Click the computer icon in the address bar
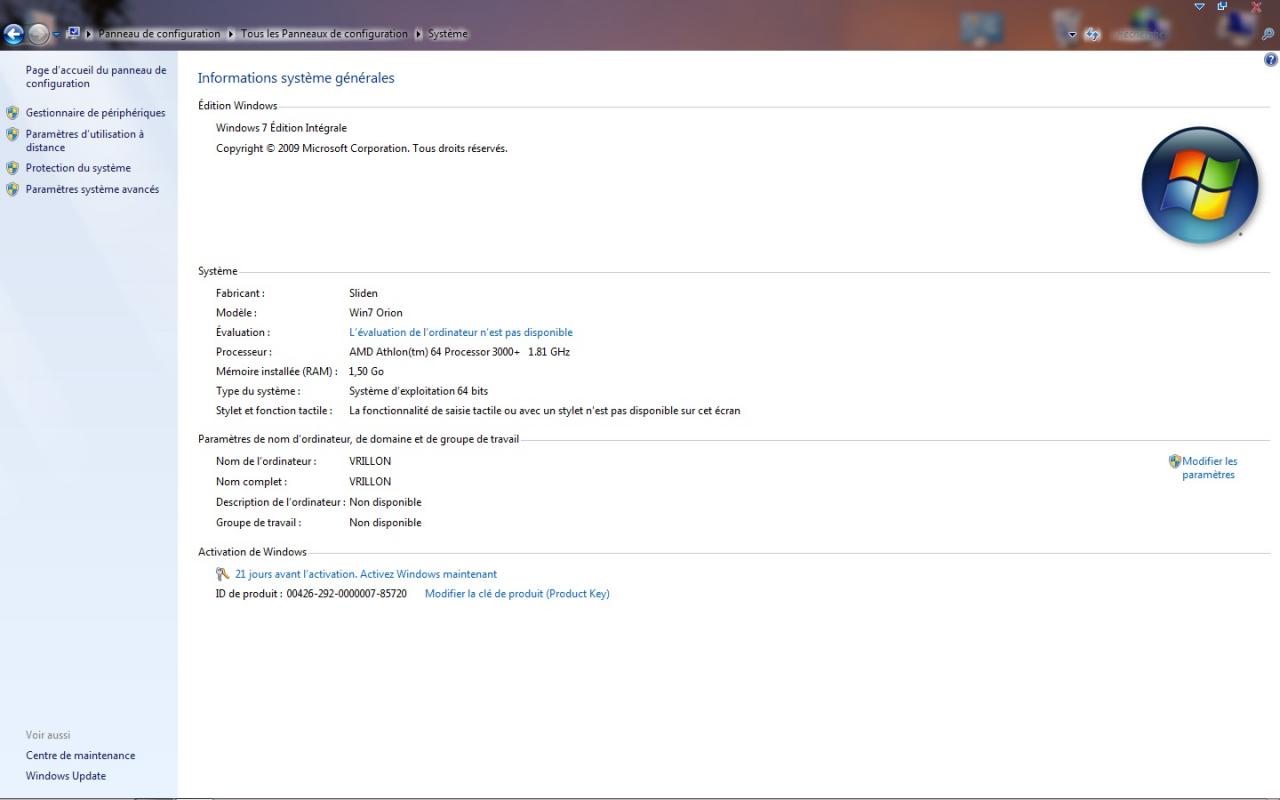The image size is (1280, 800). click(73, 33)
